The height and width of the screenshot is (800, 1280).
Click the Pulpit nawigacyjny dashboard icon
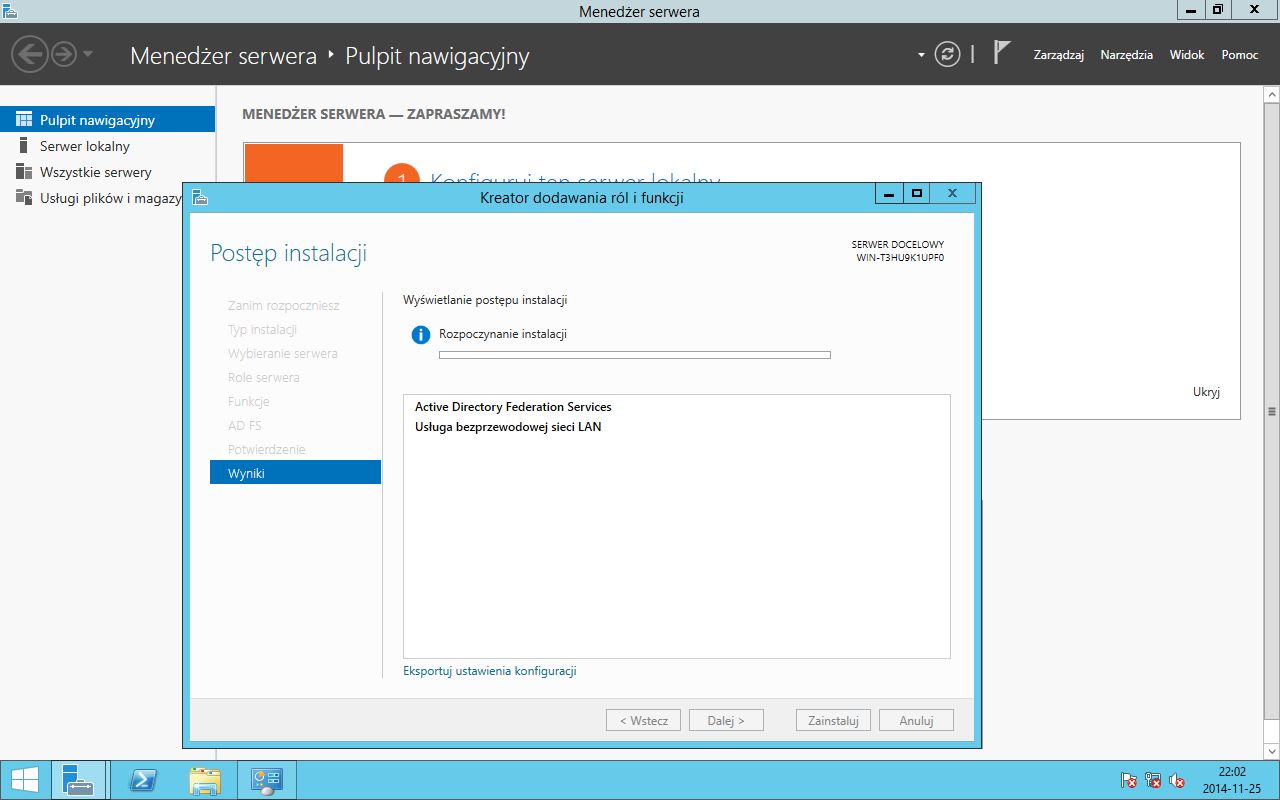coord(24,119)
